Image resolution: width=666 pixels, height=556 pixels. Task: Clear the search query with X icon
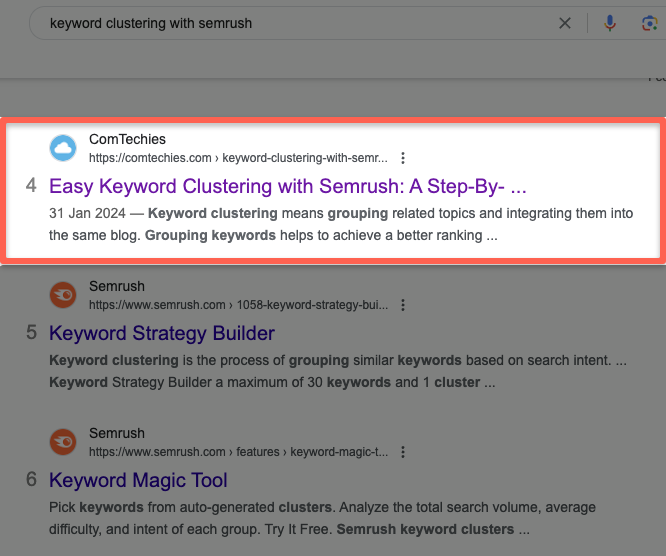(x=564, y=23)
